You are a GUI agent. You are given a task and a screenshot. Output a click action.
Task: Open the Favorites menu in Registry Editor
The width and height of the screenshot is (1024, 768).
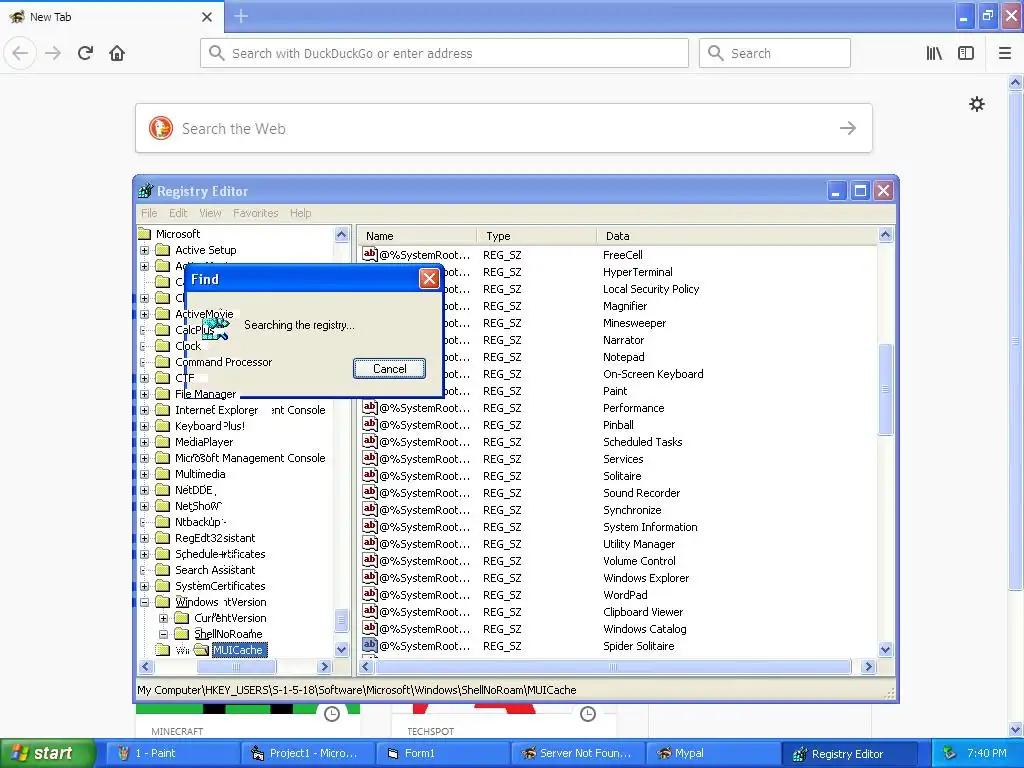(255, 213)
